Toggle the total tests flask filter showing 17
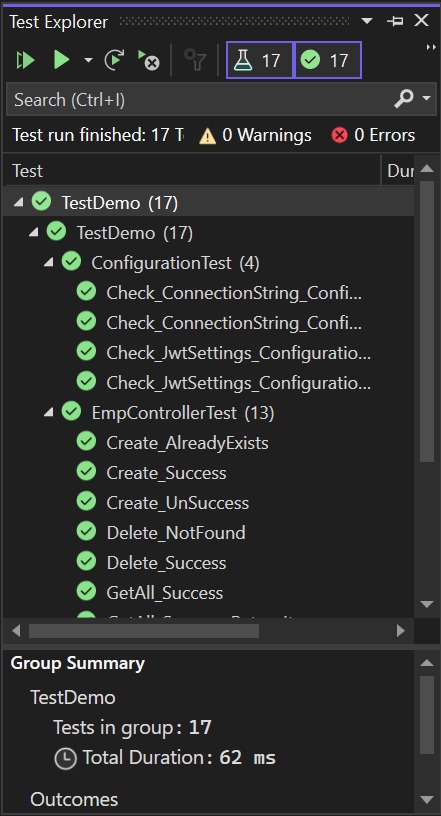The image size is (441, 816). 260,60
